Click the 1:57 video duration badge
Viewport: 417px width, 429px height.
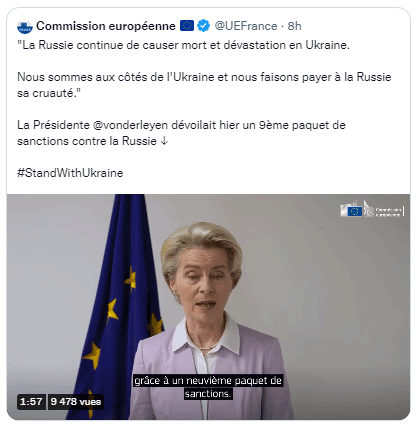pyautogui.click(x=31, y=402)
